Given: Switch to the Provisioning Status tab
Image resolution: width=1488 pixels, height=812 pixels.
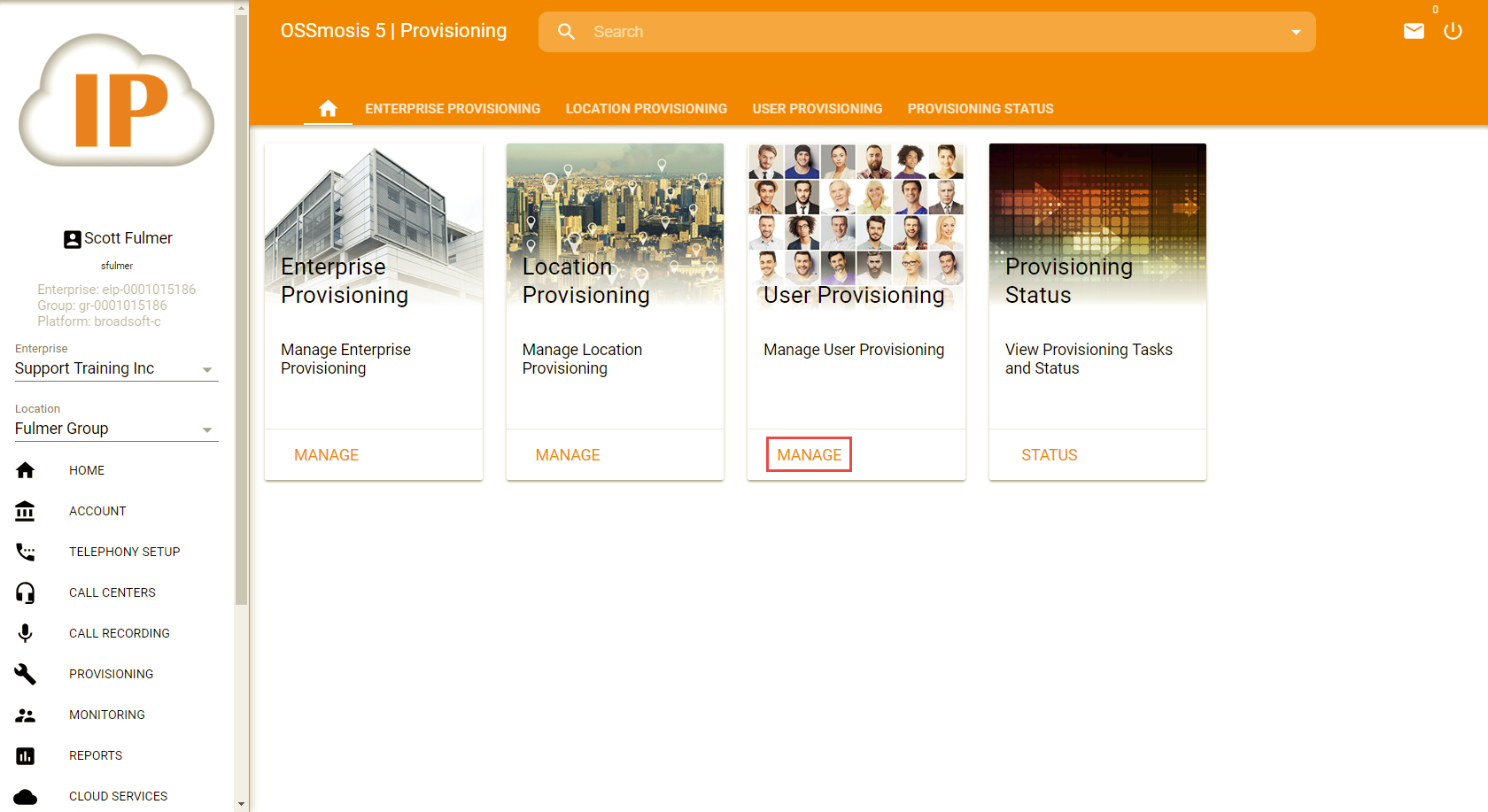Looking at the screenshot, I should click(x=980, y=109).
